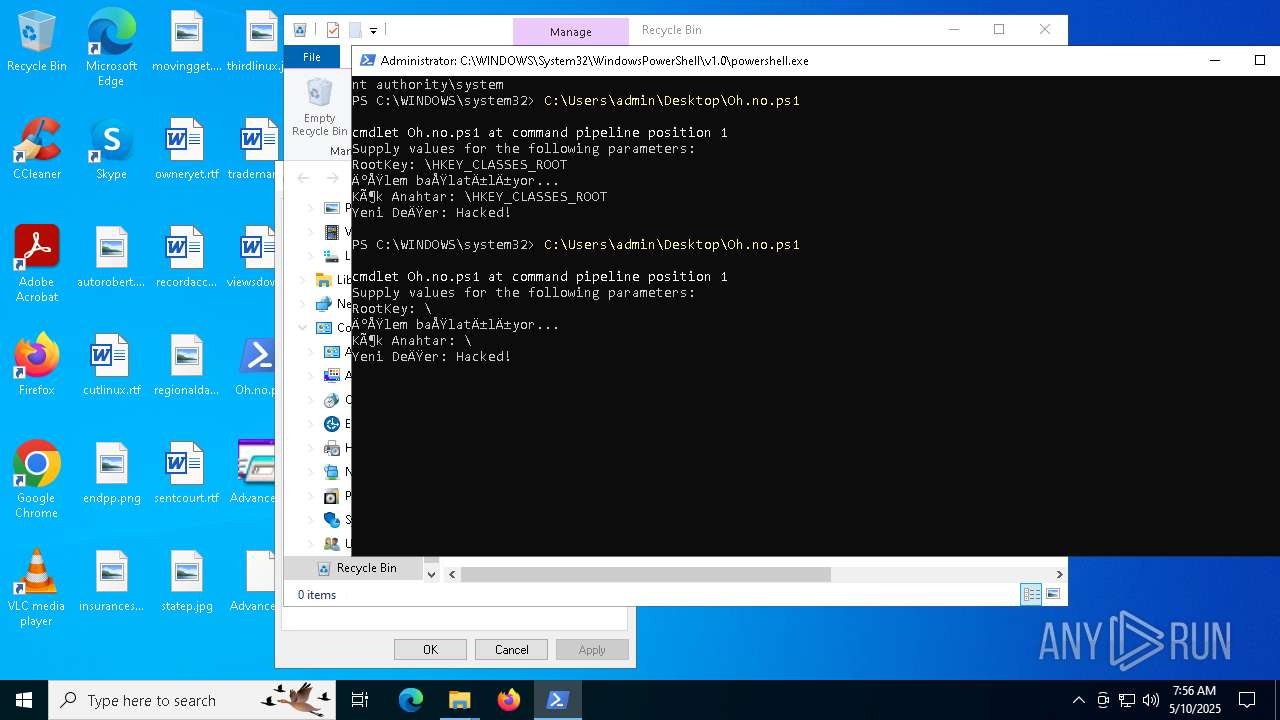Image resolution: width=1280 pixels, height=720 pixels.
Task: Click the New folder quick access icon
Action: [355, 30]
